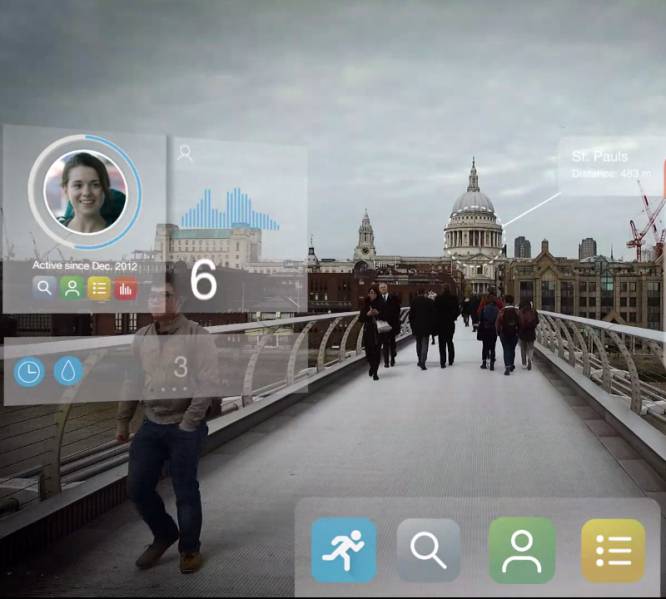This screenshot has width=666, height=599.
Task: Open the yellow list icon in the dock
Action: (x=613, y=550)
